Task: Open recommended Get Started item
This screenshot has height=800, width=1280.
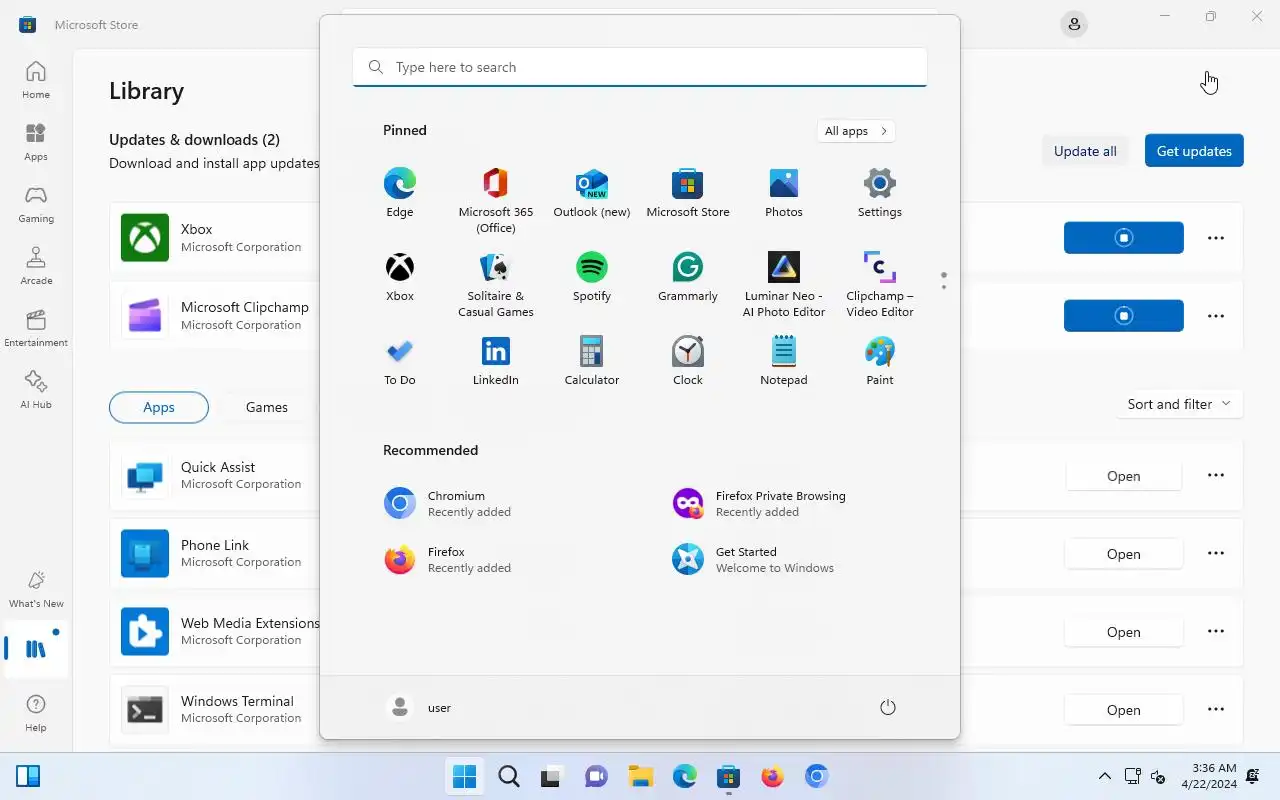Action: 783,559
